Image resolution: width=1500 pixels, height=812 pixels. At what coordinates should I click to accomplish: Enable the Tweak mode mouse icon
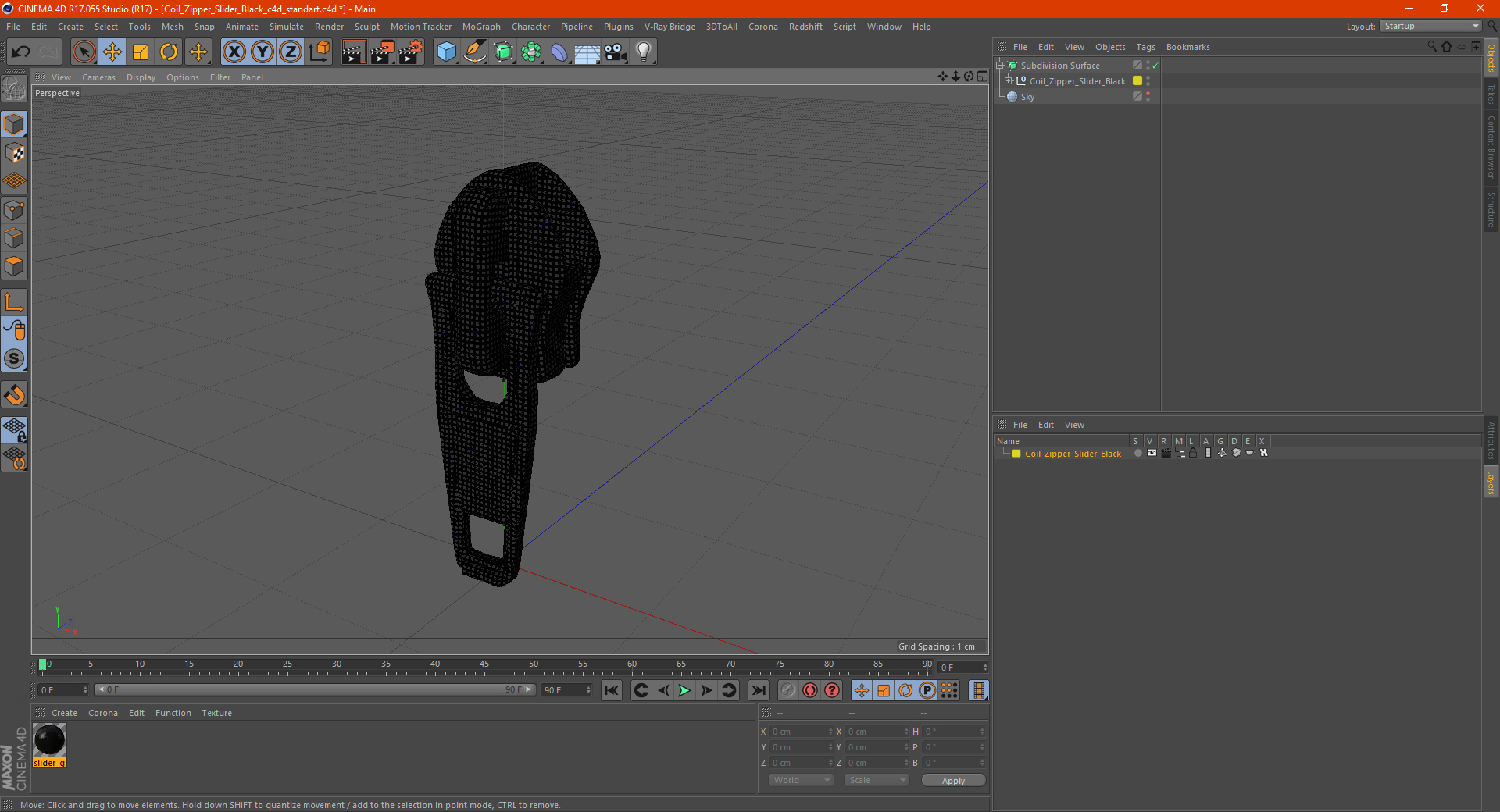tap(15, 330)
